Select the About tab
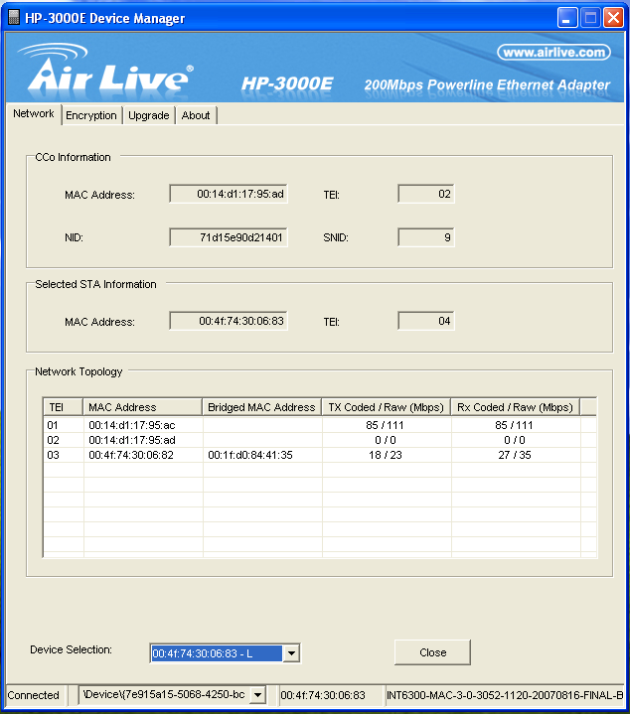 (196, 115)
